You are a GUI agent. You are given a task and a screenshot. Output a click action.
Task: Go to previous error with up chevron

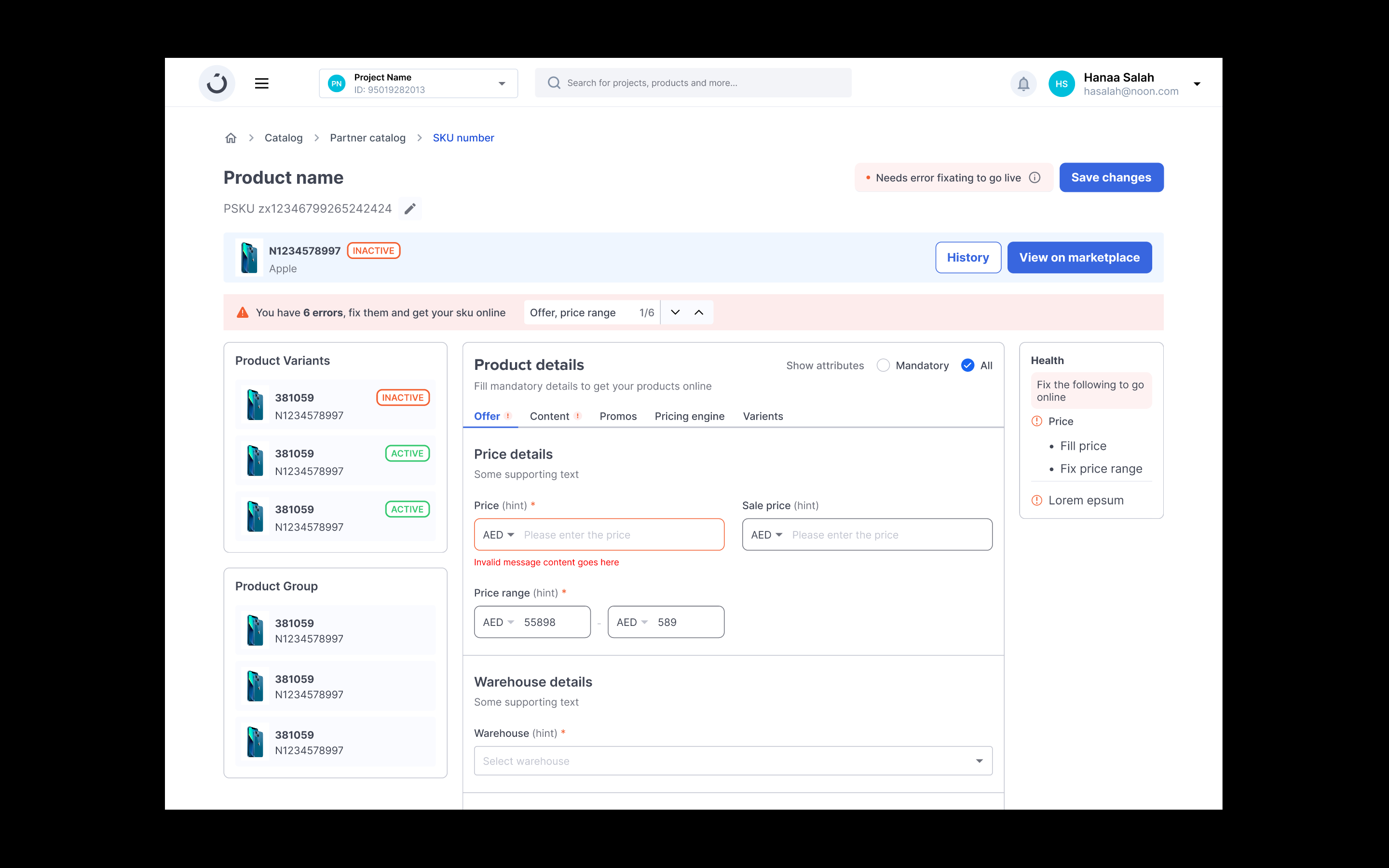(x=698, y=312)
